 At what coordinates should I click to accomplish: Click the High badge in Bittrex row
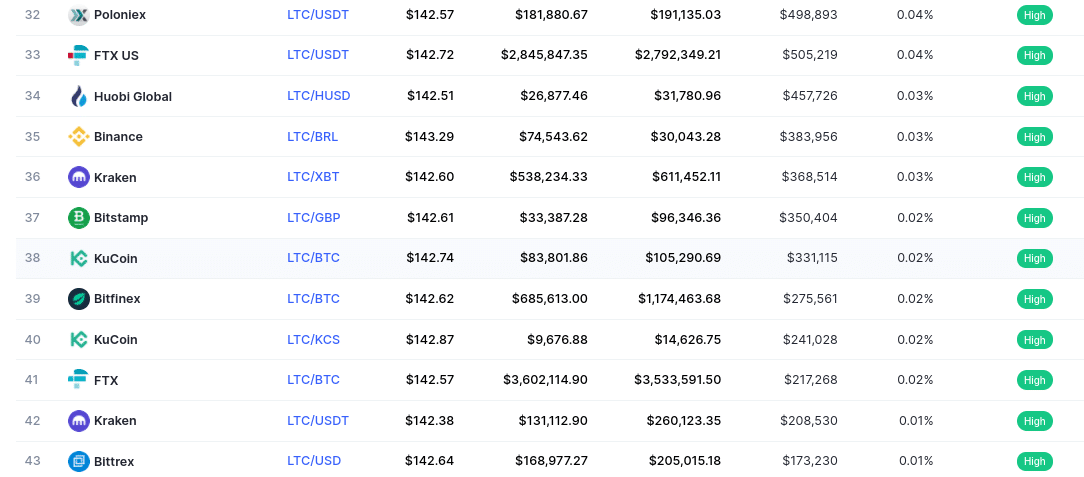pos(1034,461)
